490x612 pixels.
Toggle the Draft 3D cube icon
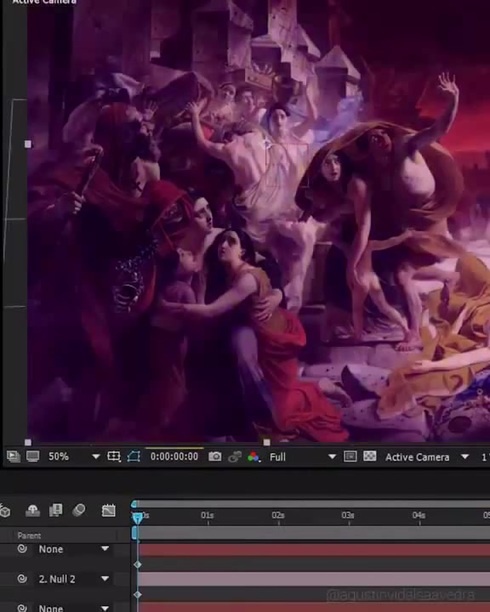5,511
